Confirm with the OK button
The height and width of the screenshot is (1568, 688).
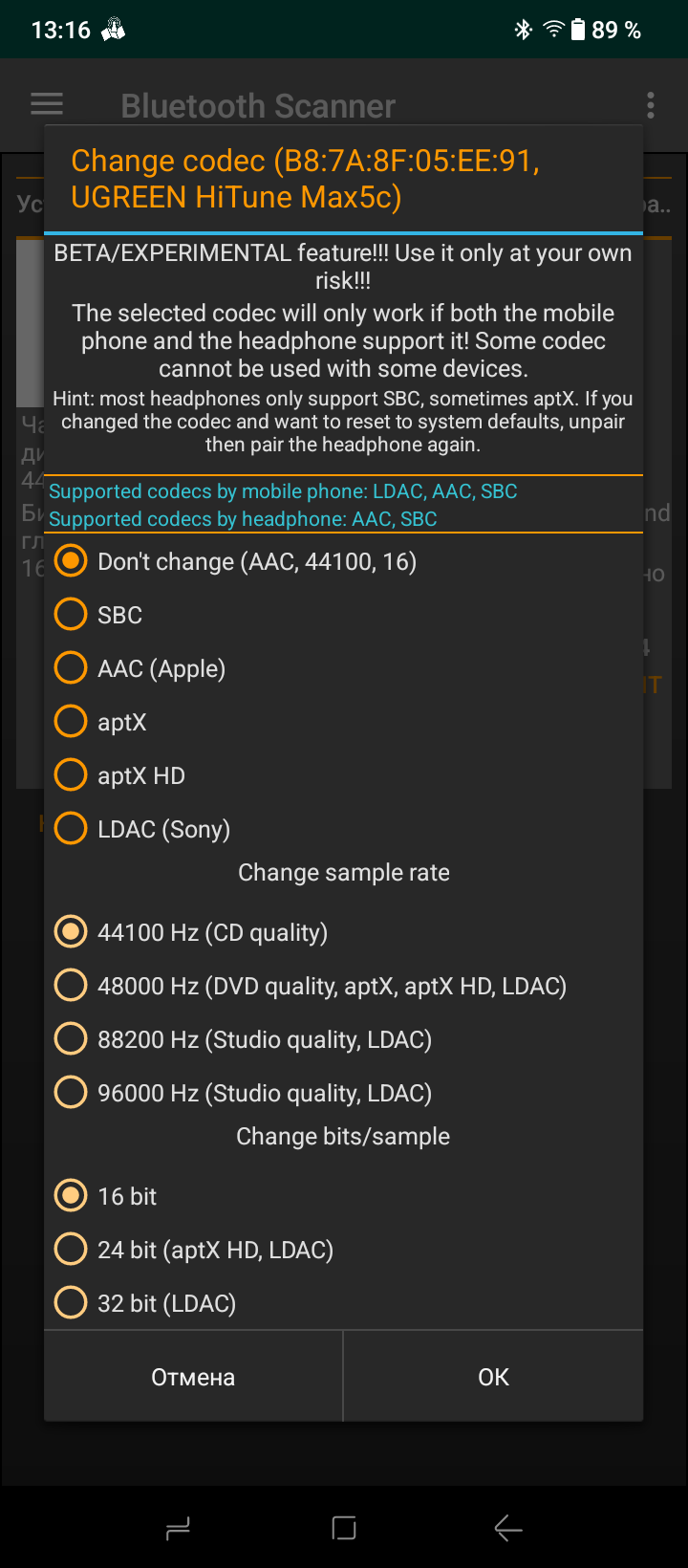tap(493, 1377)
